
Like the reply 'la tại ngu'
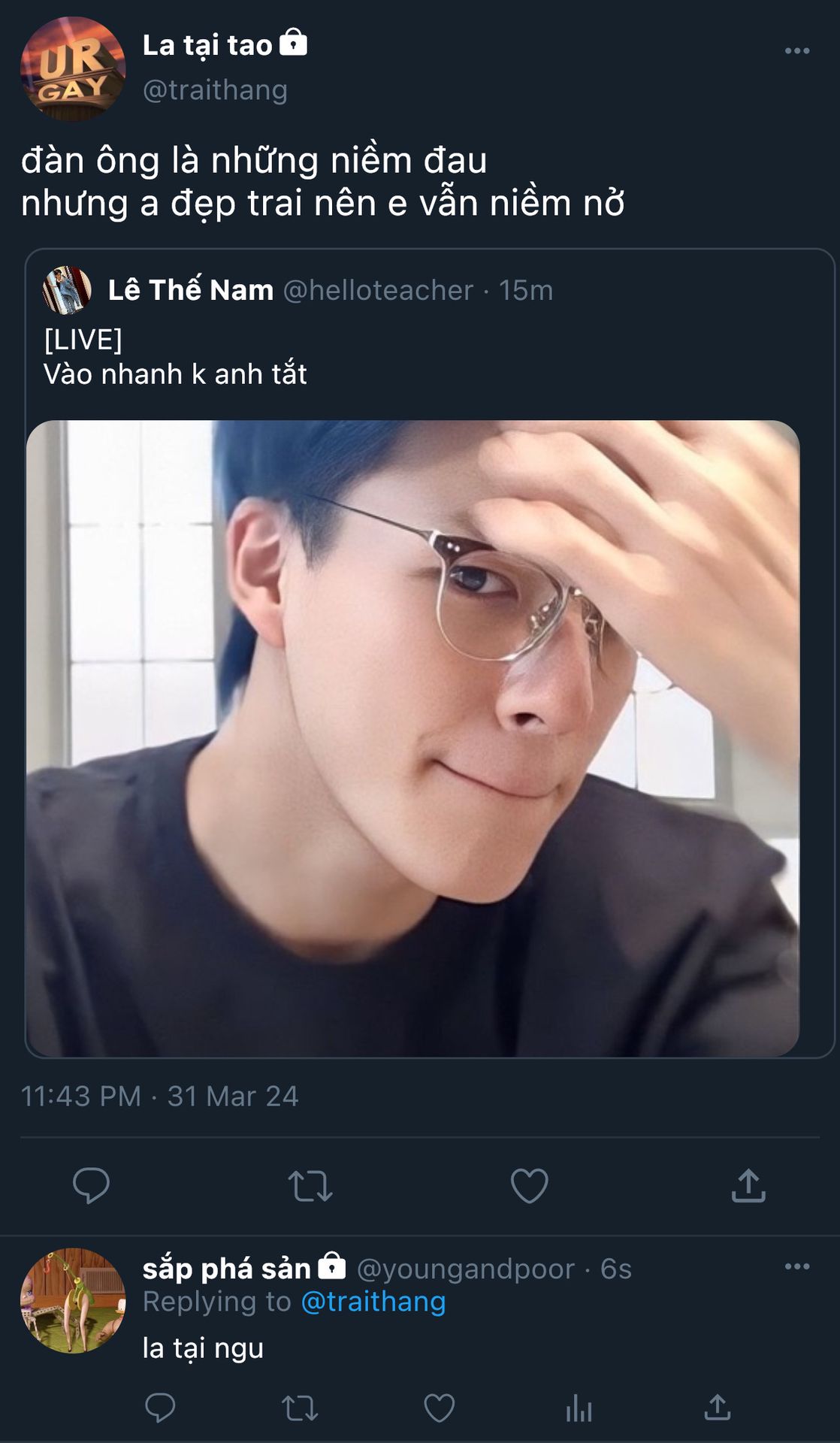439,1408
